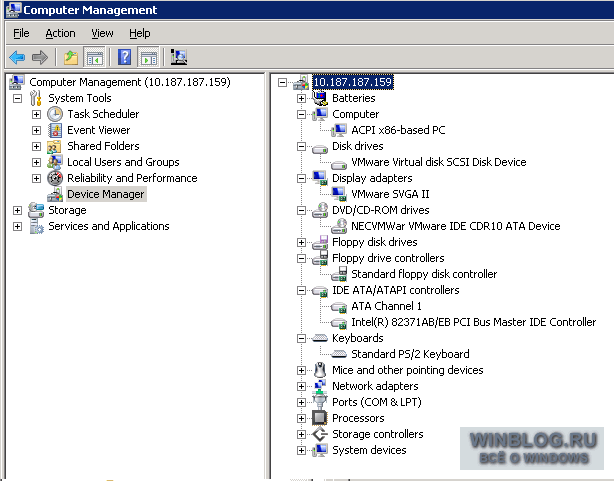This screenshot has height=481, width=614.
Task: Open Help via the question mark icon
Action: pos(125,58)
